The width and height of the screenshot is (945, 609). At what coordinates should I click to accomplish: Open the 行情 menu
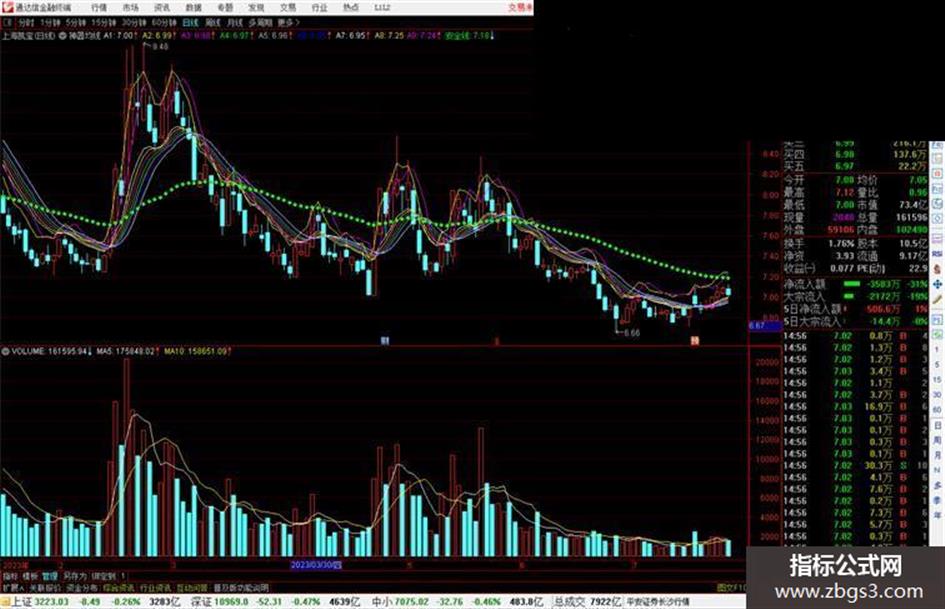pyautogui.click(x=99, y=8)
